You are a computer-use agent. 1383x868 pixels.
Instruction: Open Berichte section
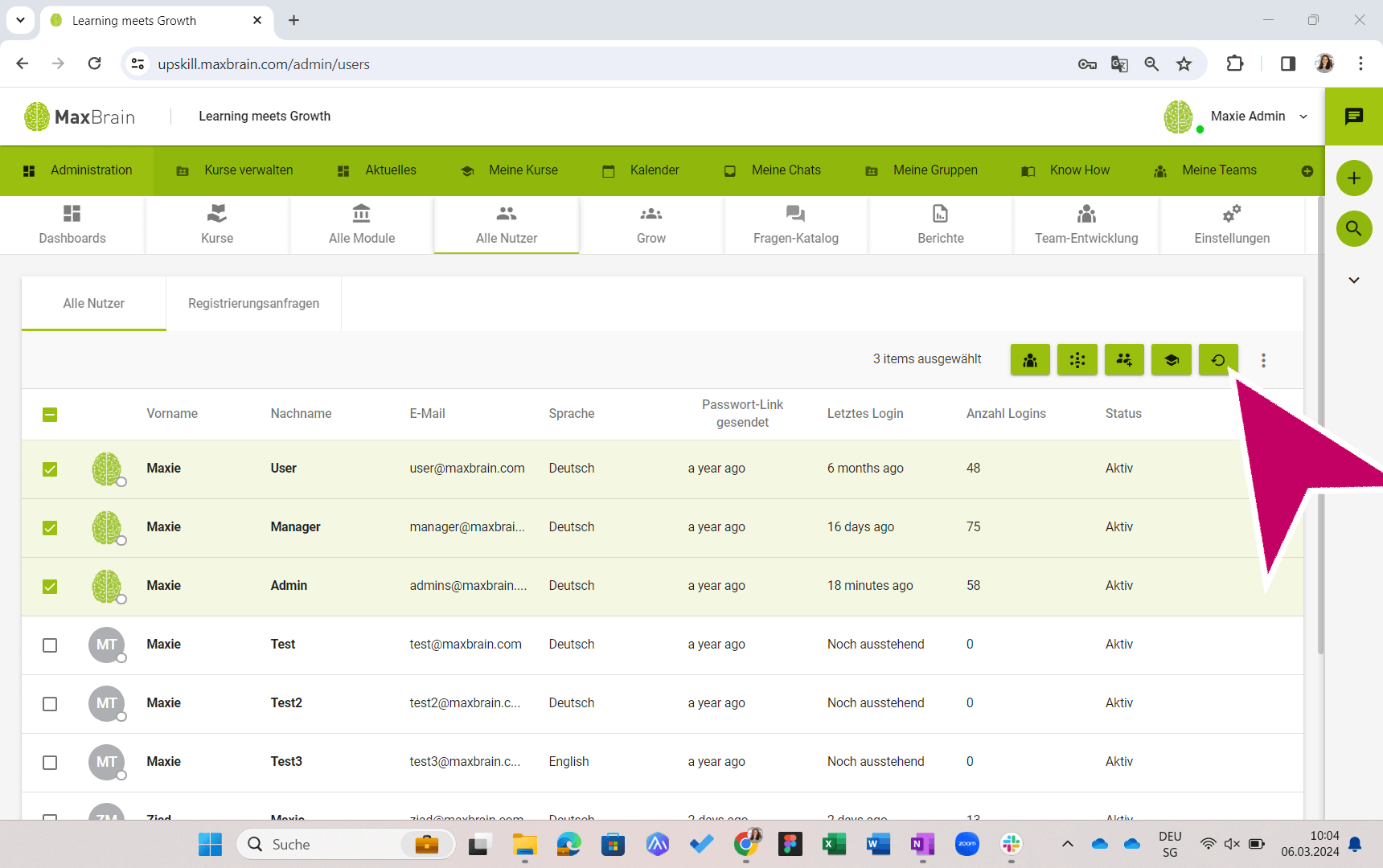[941, 225]
